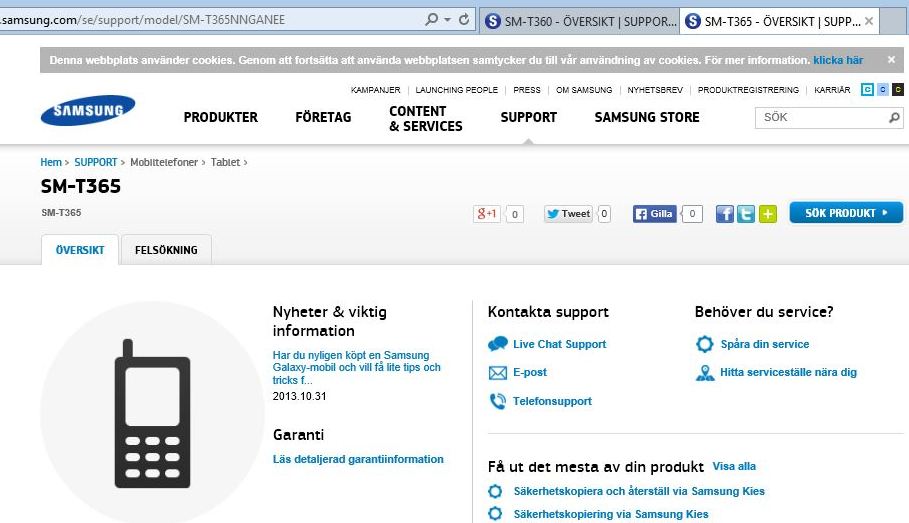Click the search magnifier in address bar
Viewport: 909px width, 523px height.
coord(431,19)
